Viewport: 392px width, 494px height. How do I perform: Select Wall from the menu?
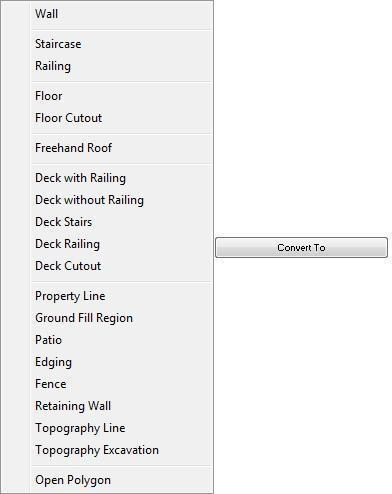click(x=122, y=14)
